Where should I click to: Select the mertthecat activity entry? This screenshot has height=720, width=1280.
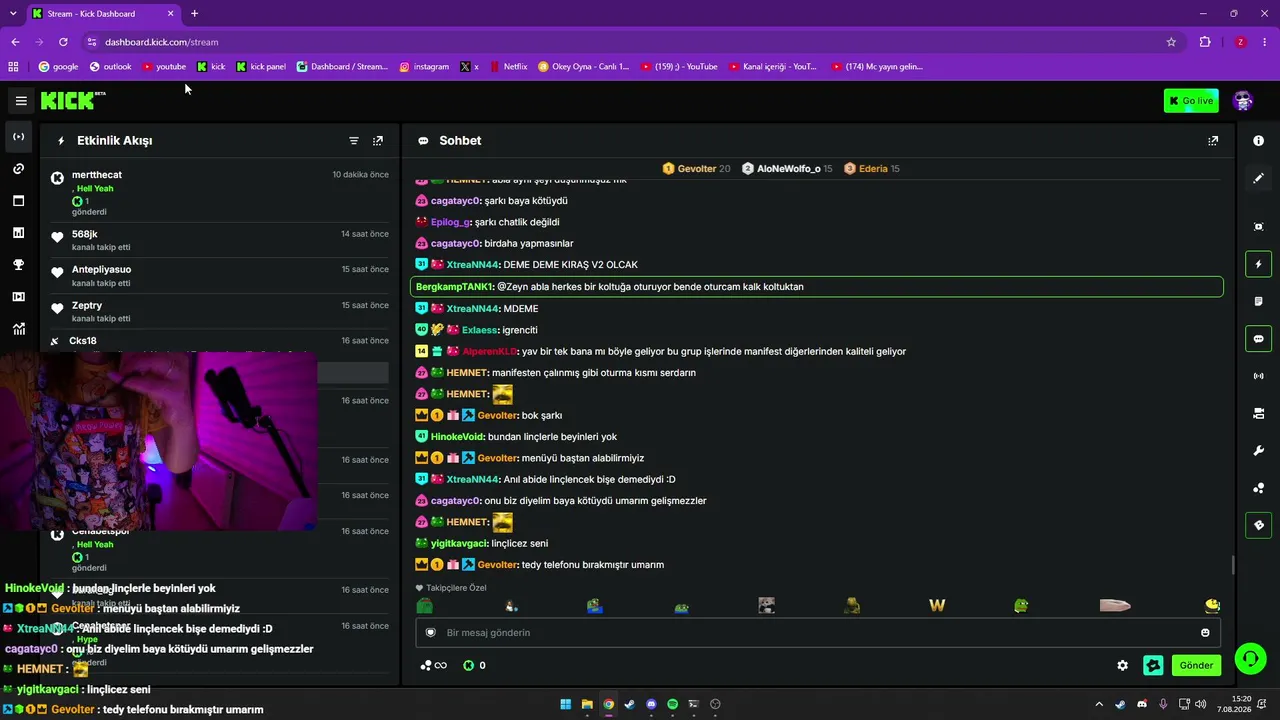click(220, 193)
